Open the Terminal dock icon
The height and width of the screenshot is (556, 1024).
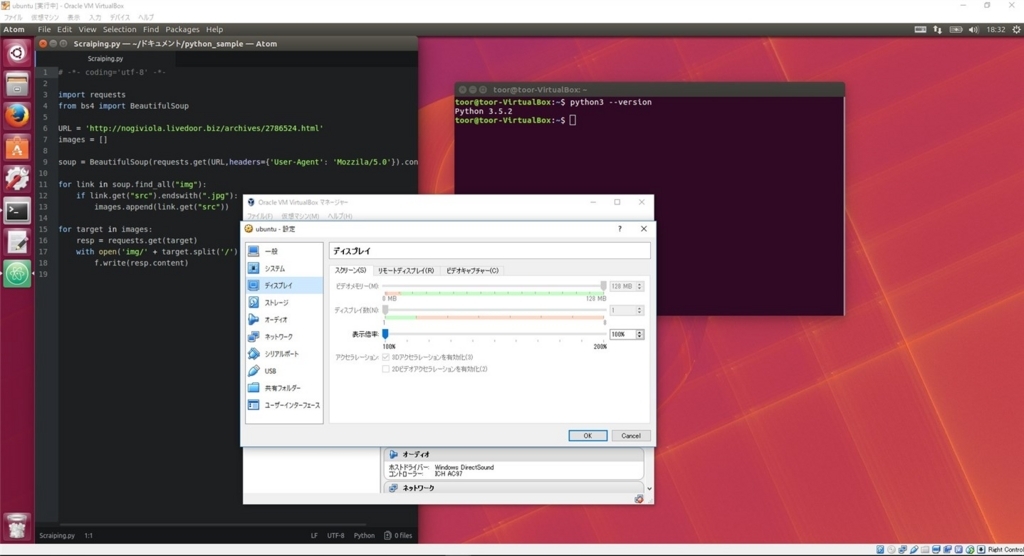17,210
